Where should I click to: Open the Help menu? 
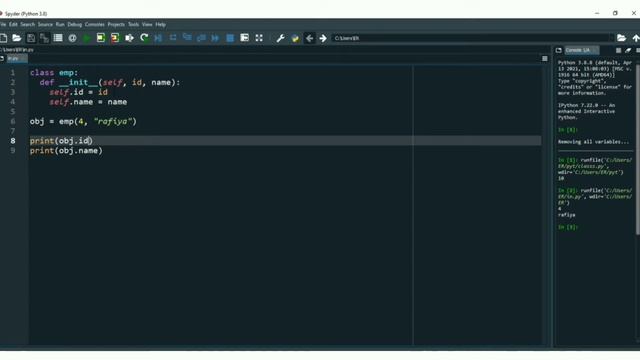tap(160, 24)
